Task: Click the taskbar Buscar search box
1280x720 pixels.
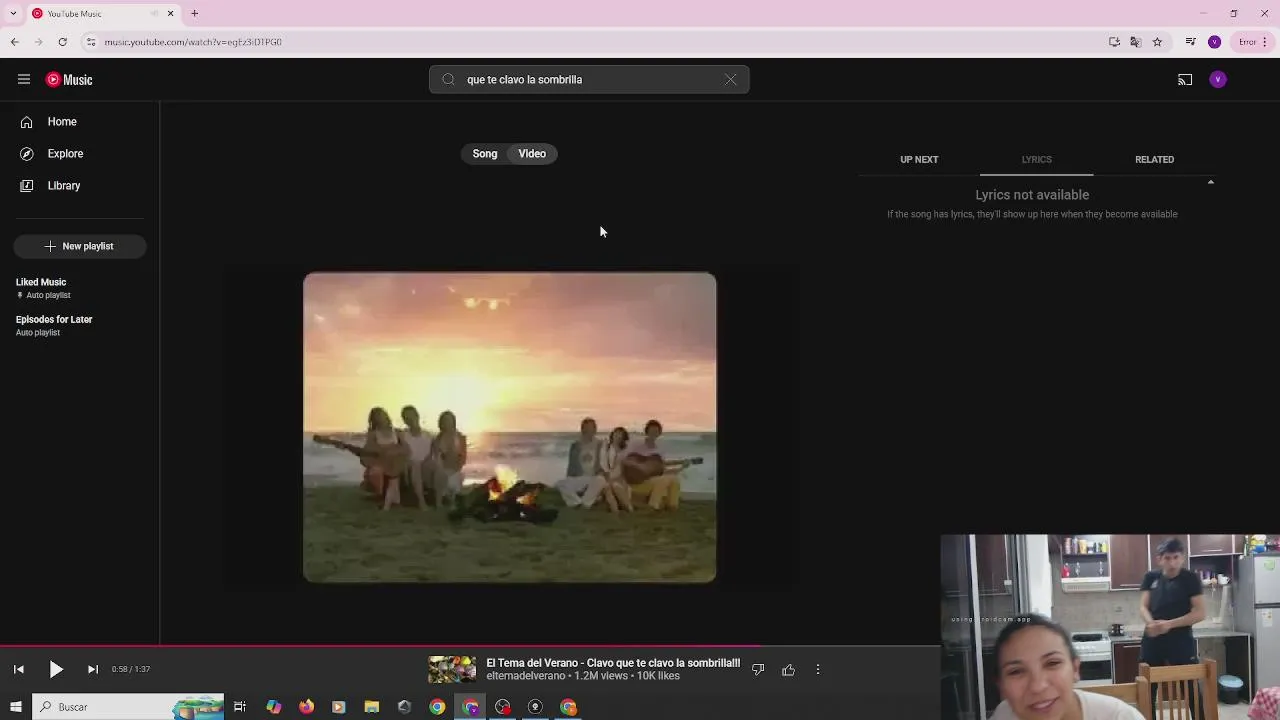Action: click(128, 707)
